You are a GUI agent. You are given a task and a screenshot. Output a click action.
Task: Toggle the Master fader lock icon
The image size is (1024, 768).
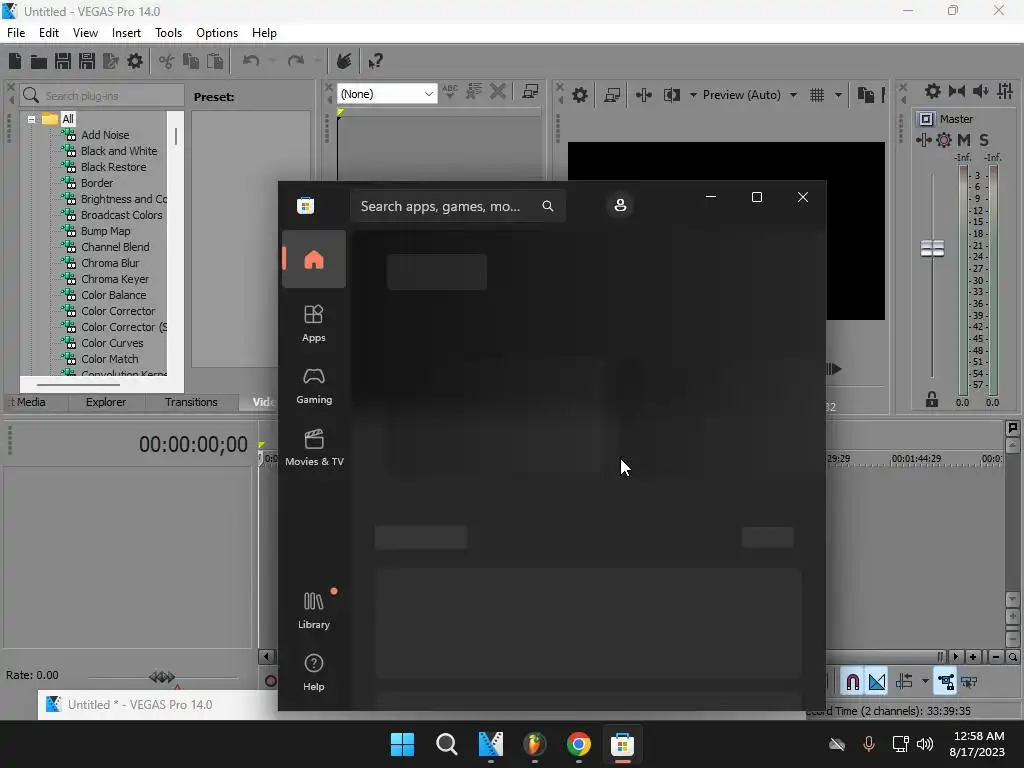point(932,400)
